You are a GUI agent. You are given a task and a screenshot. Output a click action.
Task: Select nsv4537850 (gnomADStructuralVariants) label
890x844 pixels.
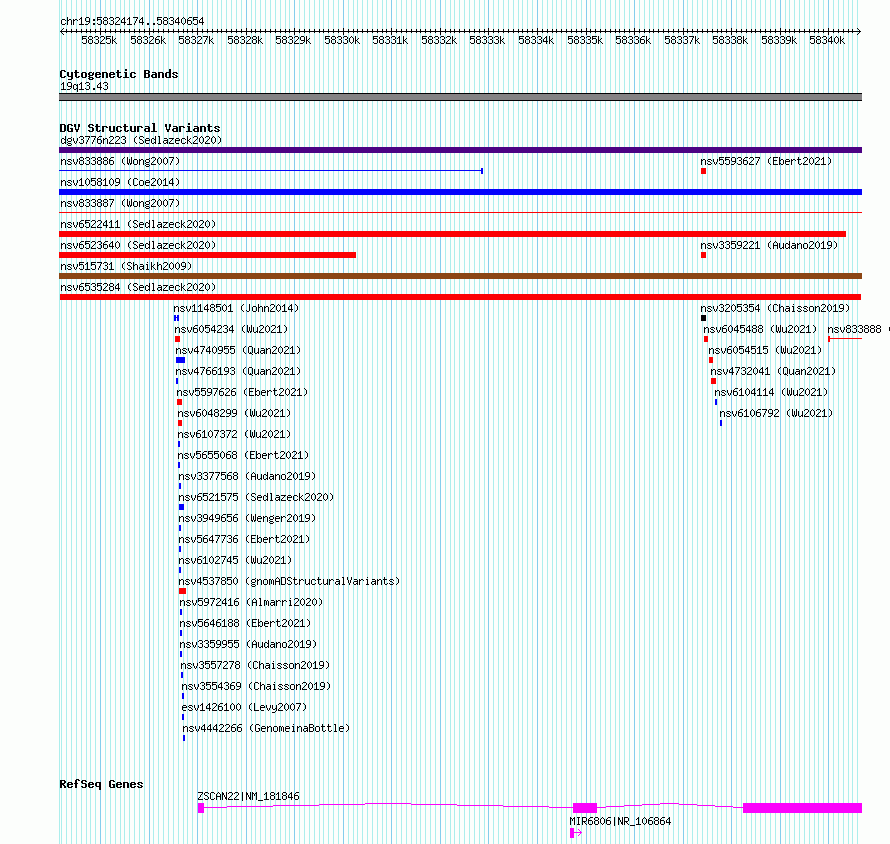click(x=289, y=581)
